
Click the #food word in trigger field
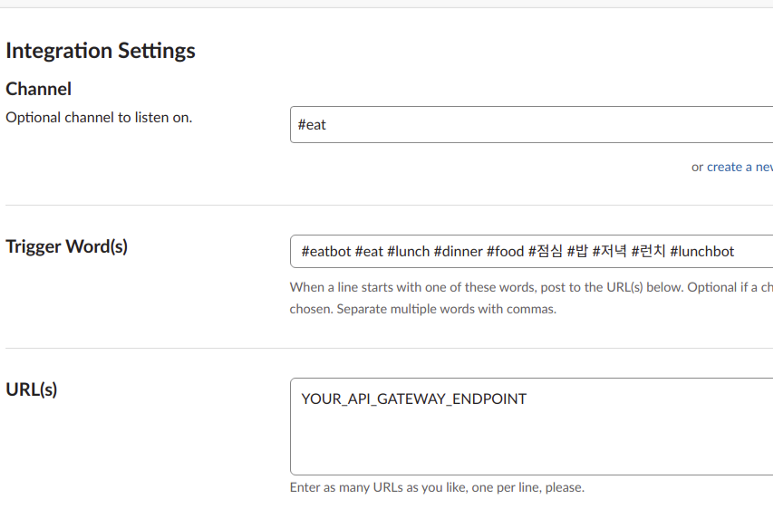[x=505, y=251]
